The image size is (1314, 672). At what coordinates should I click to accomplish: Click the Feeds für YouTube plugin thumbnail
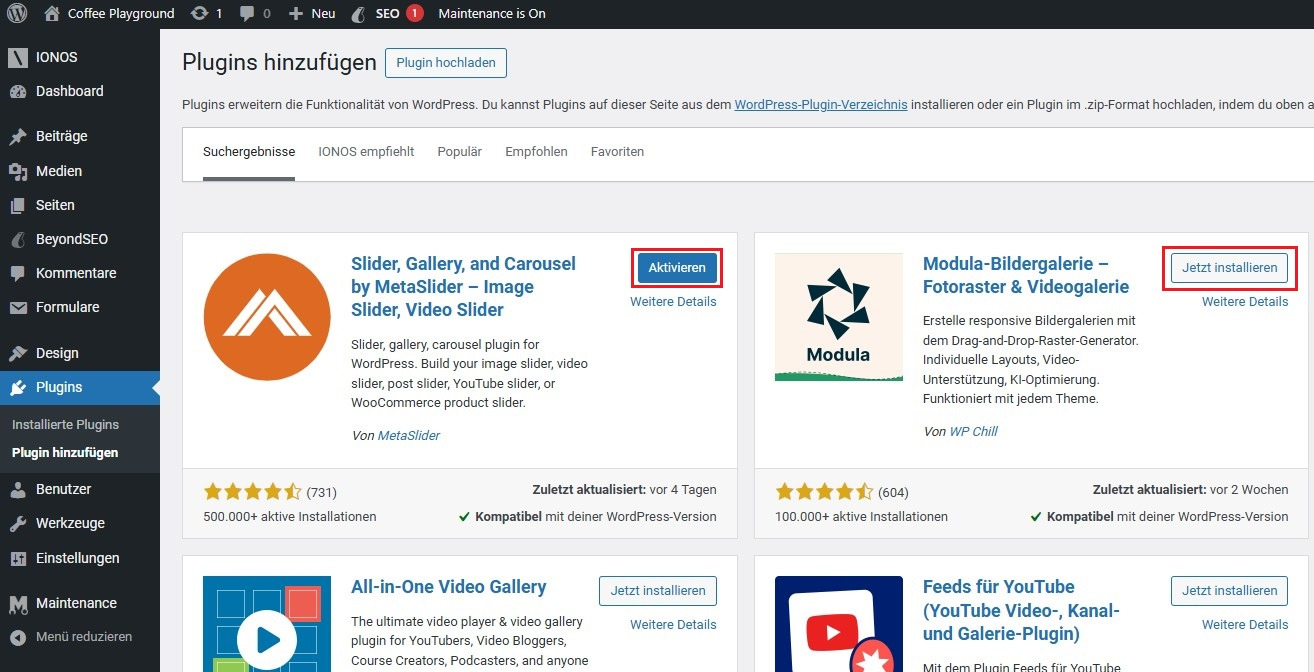point(839,624)
